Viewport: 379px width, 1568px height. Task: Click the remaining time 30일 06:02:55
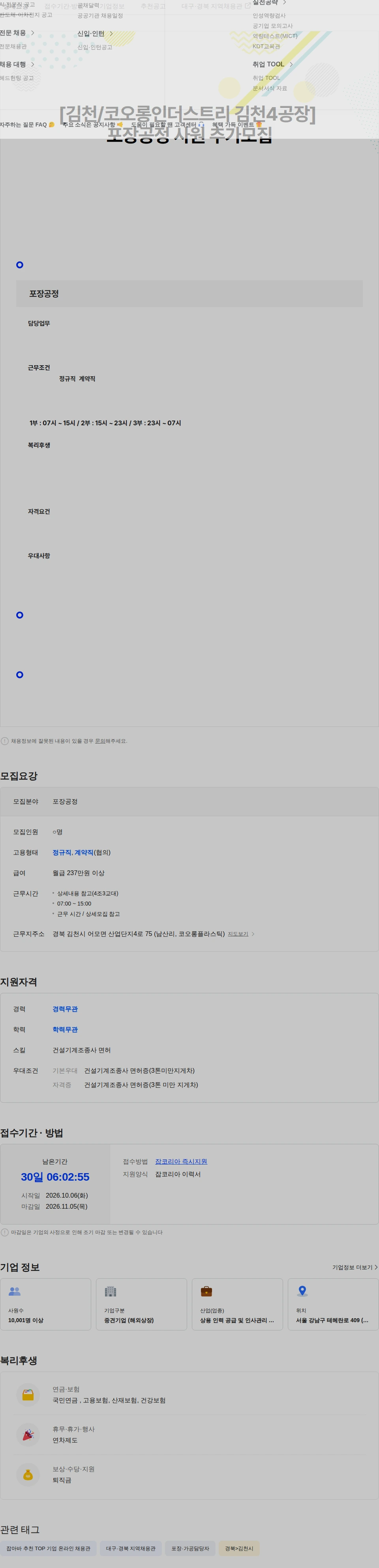coord(55,1177)
